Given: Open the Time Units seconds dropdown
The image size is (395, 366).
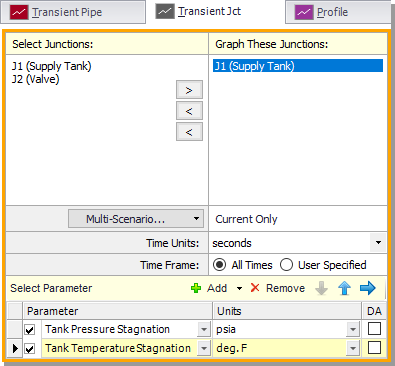Looking at the screenshot, I should point(378,243).
